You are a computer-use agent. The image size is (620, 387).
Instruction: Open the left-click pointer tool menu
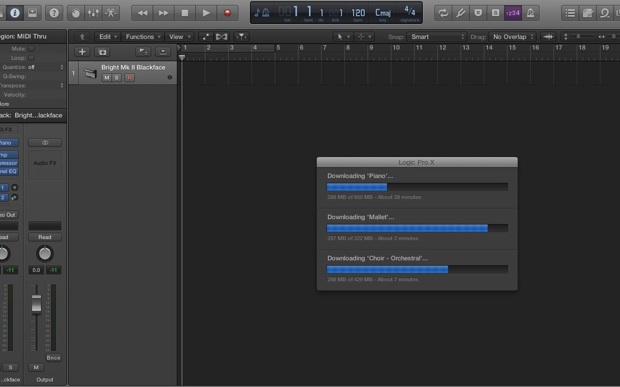(342, 37)
